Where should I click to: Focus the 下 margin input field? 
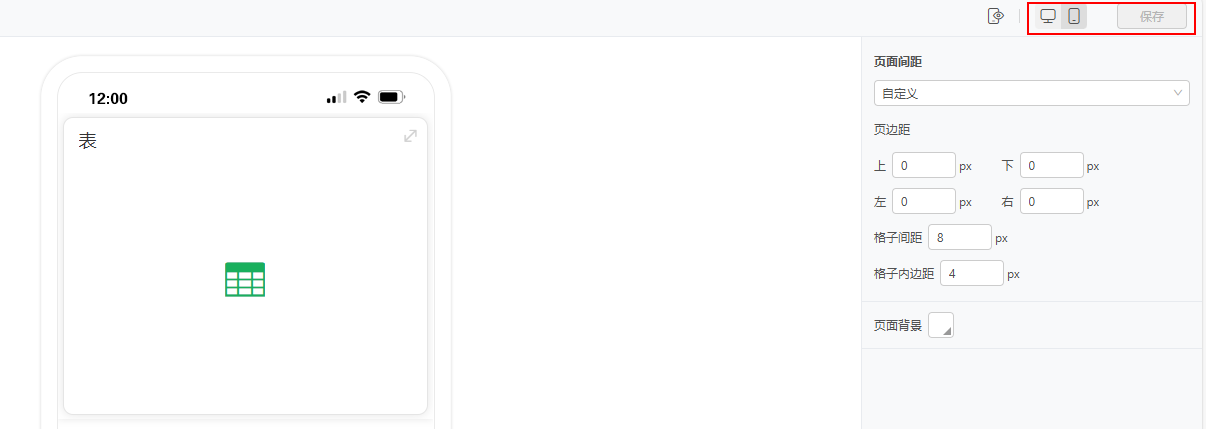1052,165
